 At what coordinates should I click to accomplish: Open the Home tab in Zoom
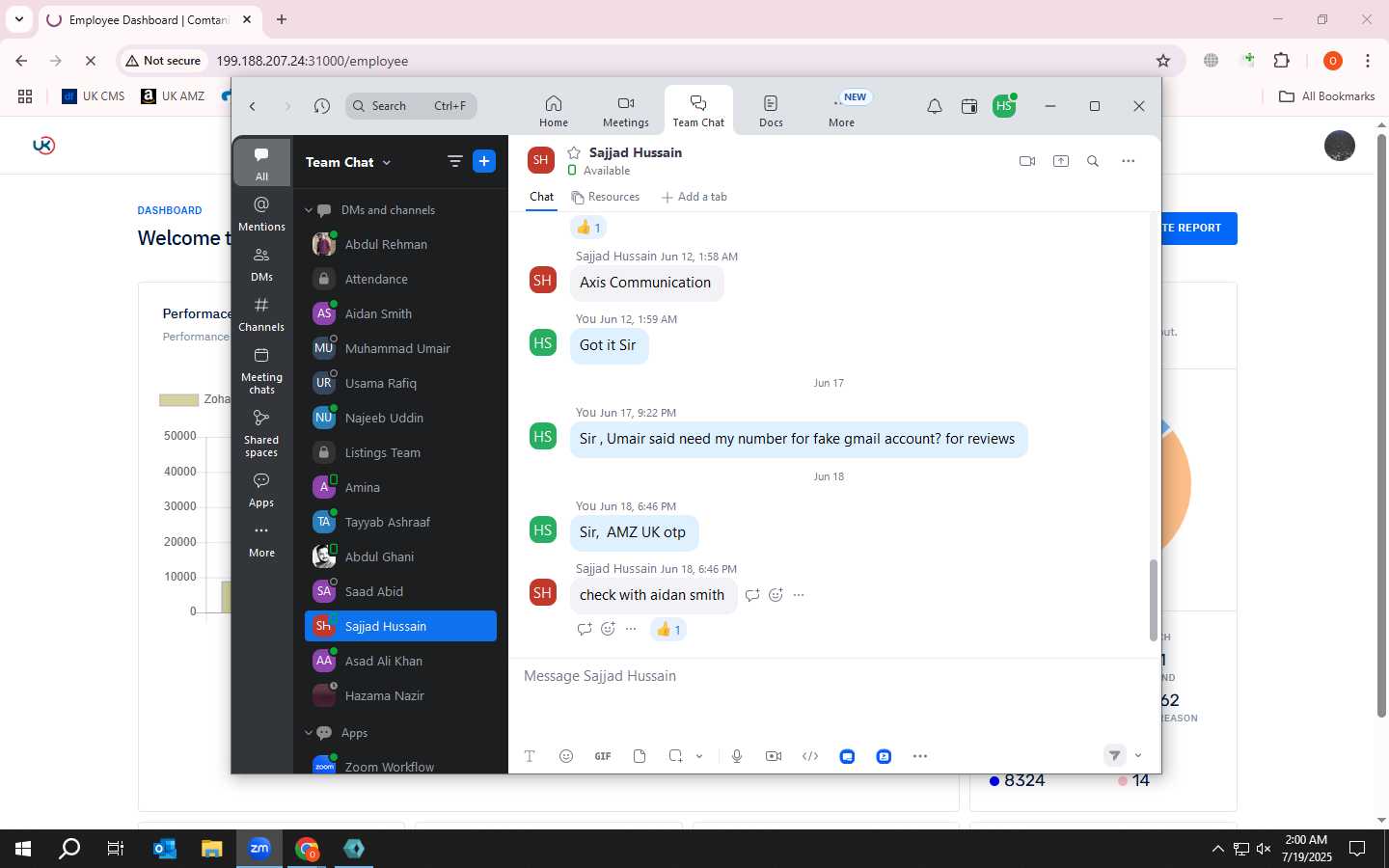[x=554, y=111]
